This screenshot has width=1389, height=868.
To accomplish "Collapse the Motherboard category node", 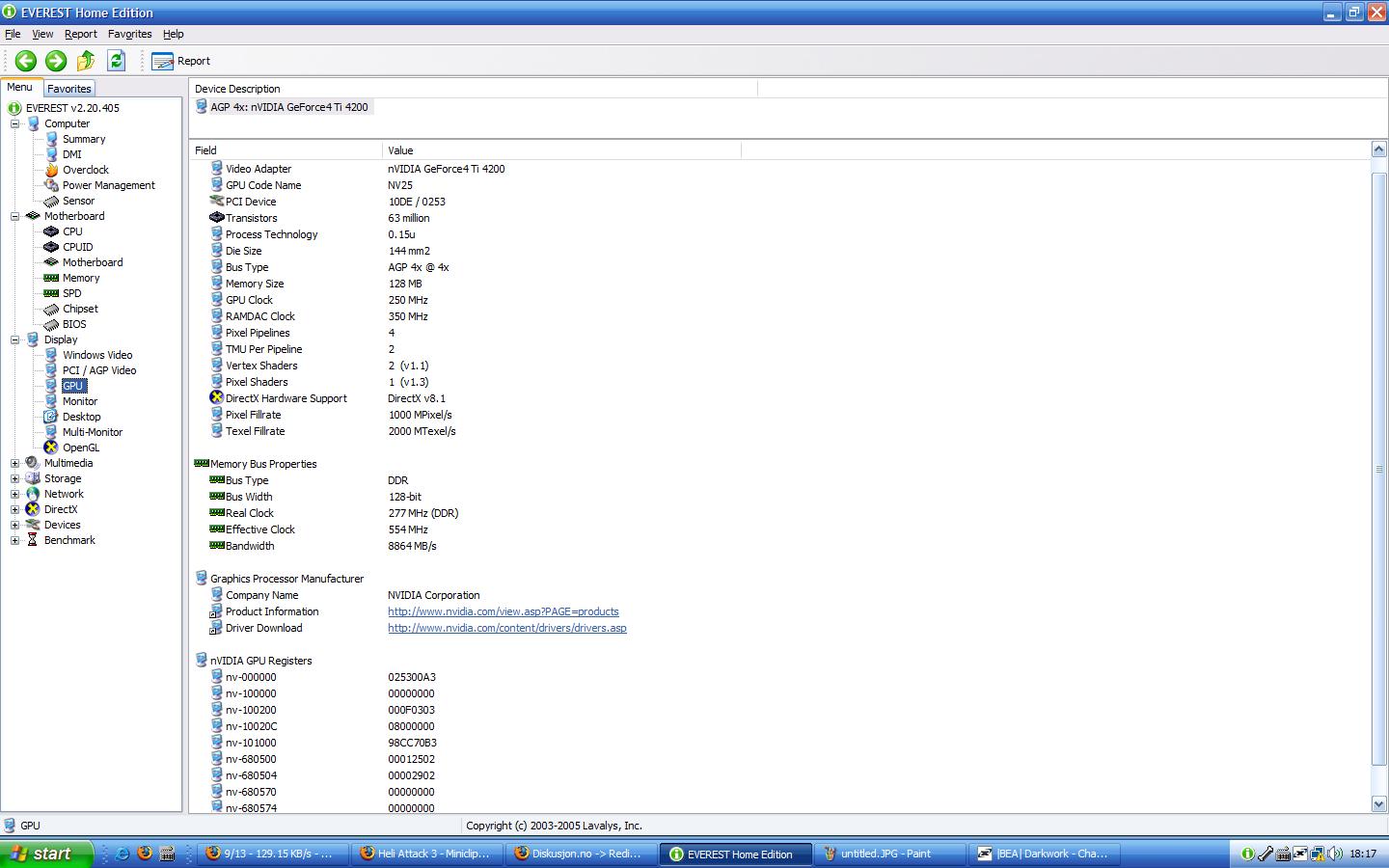I will 14,216.
